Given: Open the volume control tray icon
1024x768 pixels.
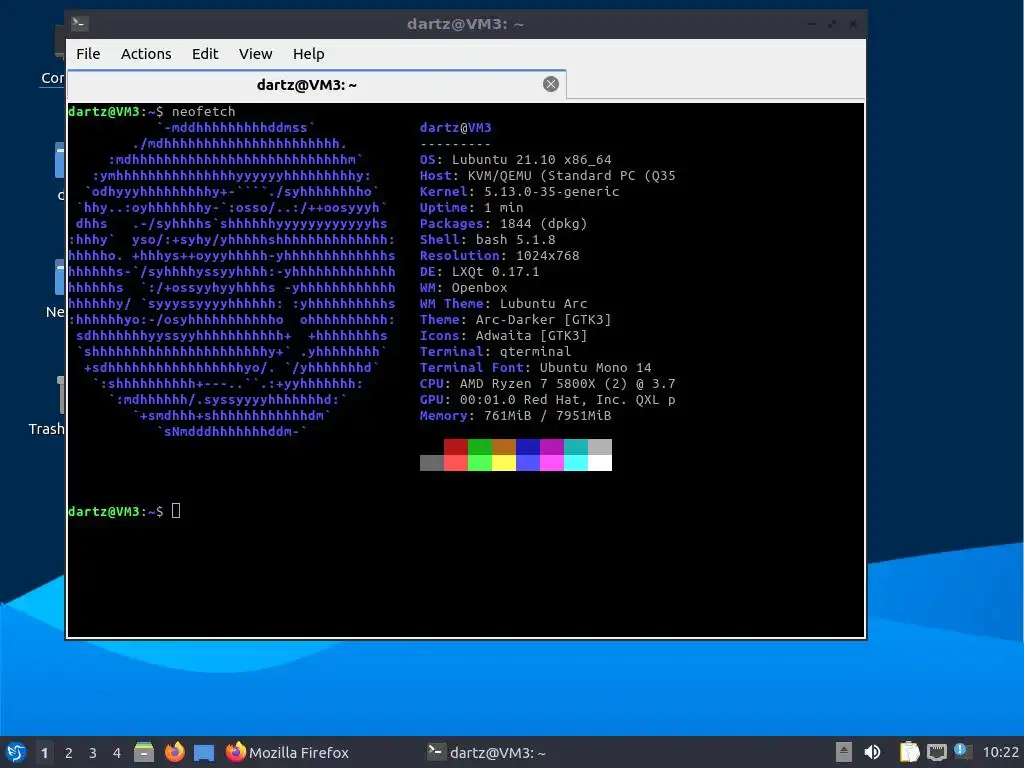Looking at the screenshot, I should pyautogui.click(x=872, y=752).
